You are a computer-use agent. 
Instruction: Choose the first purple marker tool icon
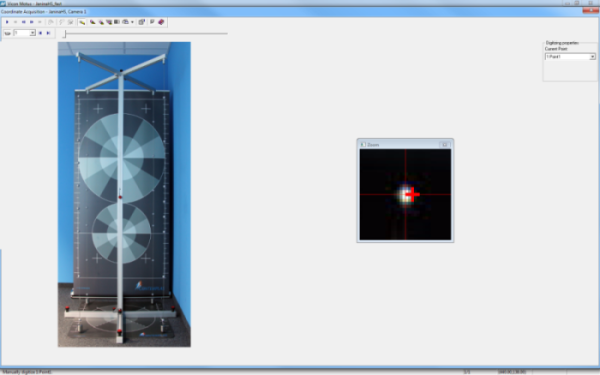(x=93, y=22)
